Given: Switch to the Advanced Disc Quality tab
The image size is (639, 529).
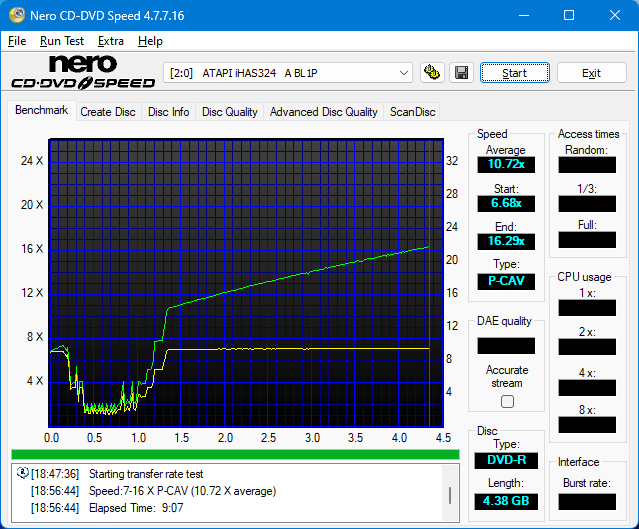Looking at the screenshot, I should click(324, 112).
